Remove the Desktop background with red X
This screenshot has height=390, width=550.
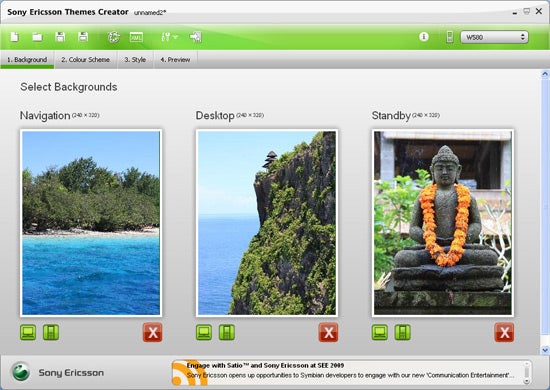point(328,332)
